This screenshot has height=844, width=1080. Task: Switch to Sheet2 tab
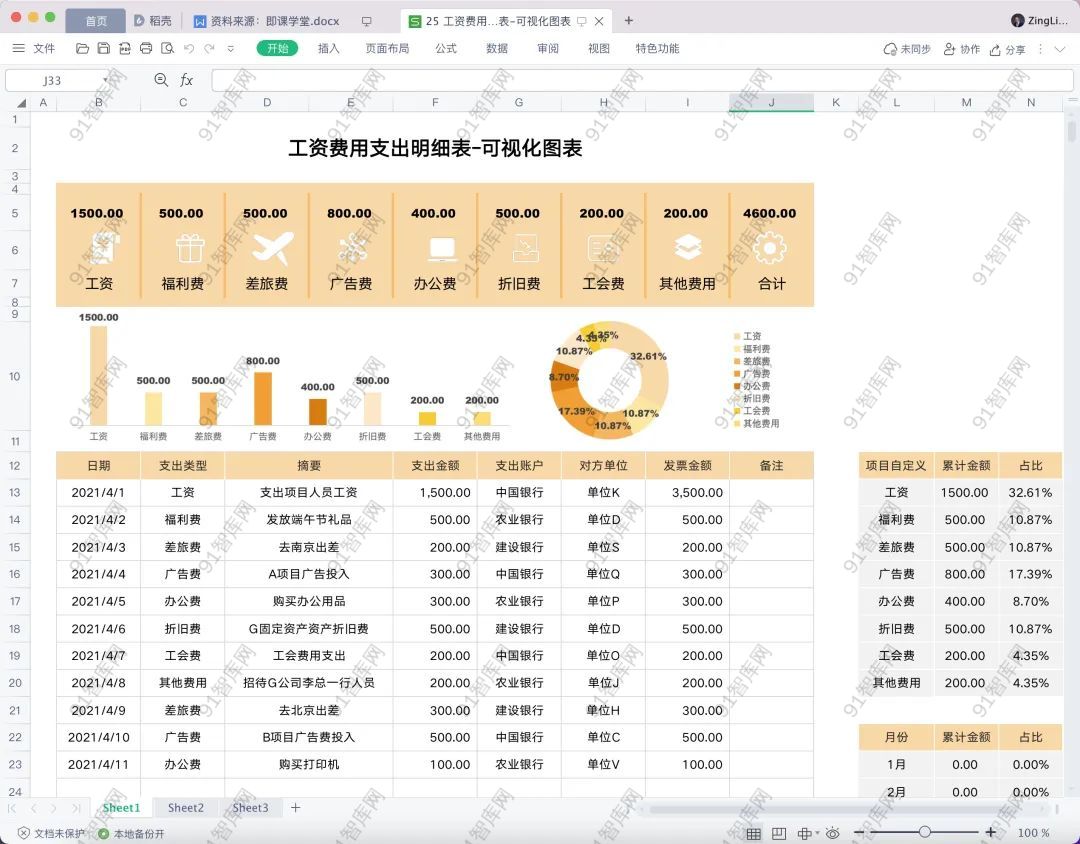coord(186,808)
